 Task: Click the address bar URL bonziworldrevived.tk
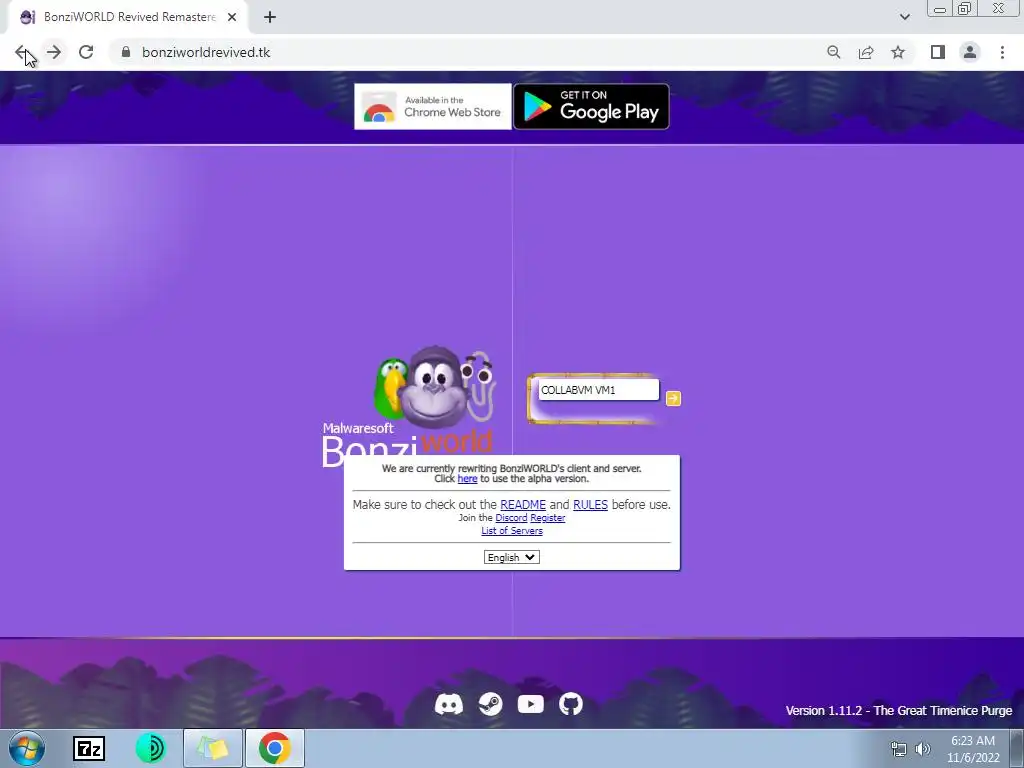click(206, 52)
